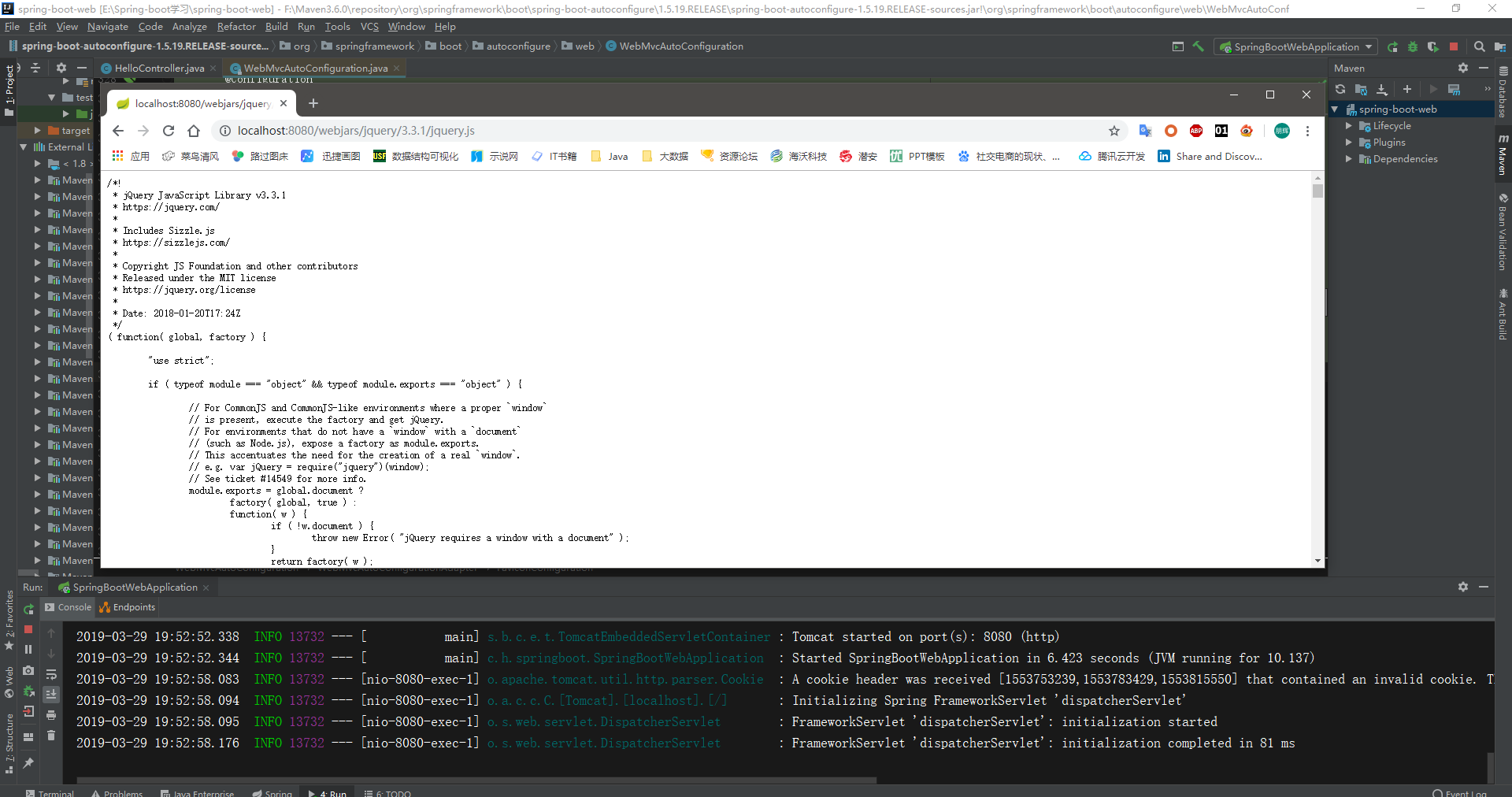Toggle scroll to end of console
Image resolution: width=1512 pixels, height=797 pixels.
coord(51,695)
